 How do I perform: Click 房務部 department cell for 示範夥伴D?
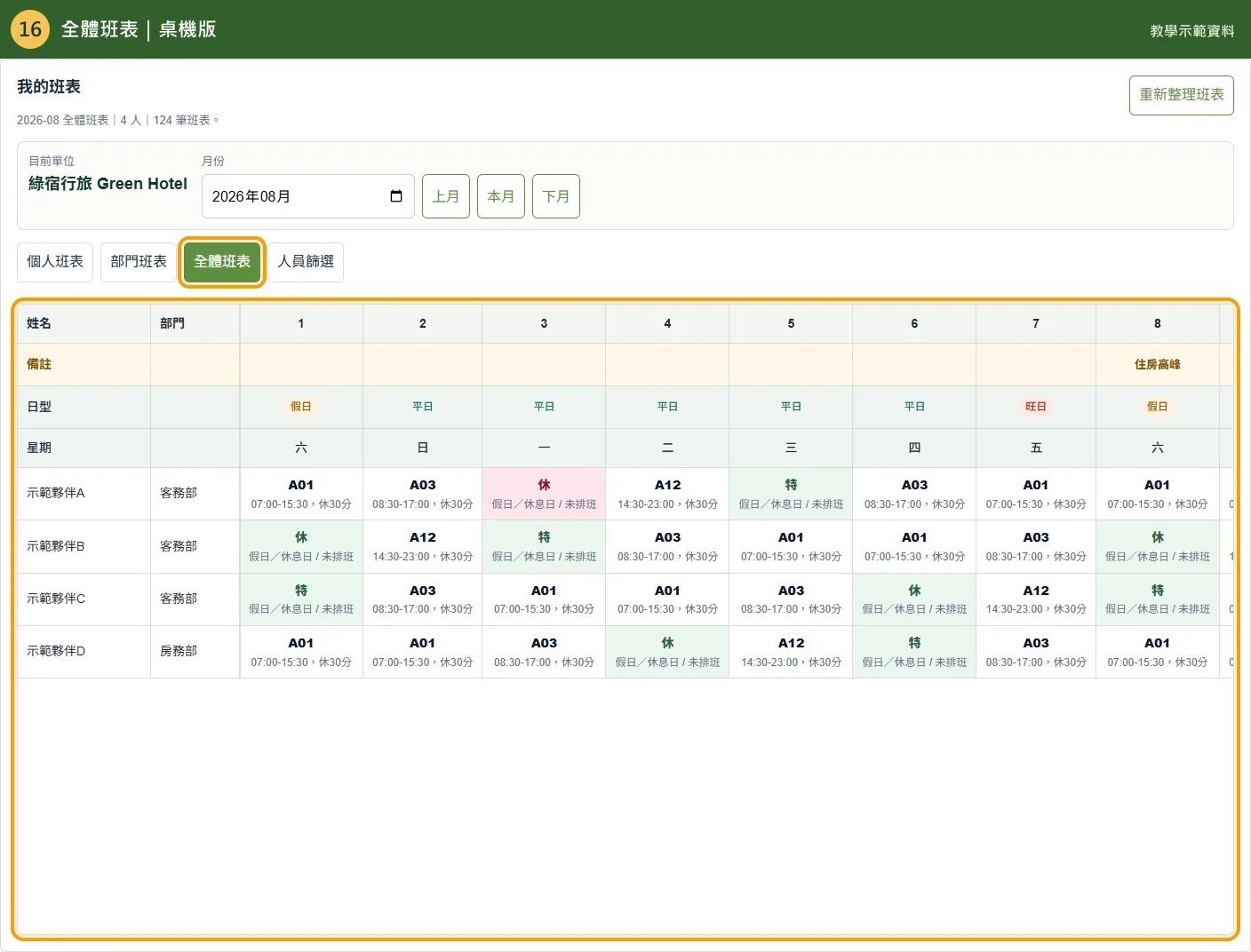tap(195, 652)
